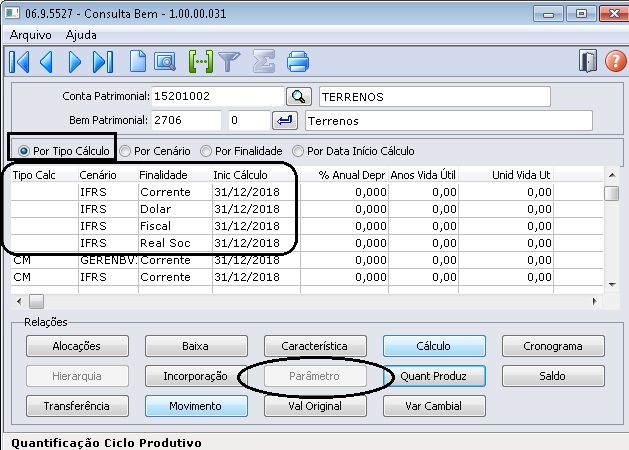Open the Ajuda menu
Image resolution: width=629 pixels, height=450 pixels.
coord(81,35)
